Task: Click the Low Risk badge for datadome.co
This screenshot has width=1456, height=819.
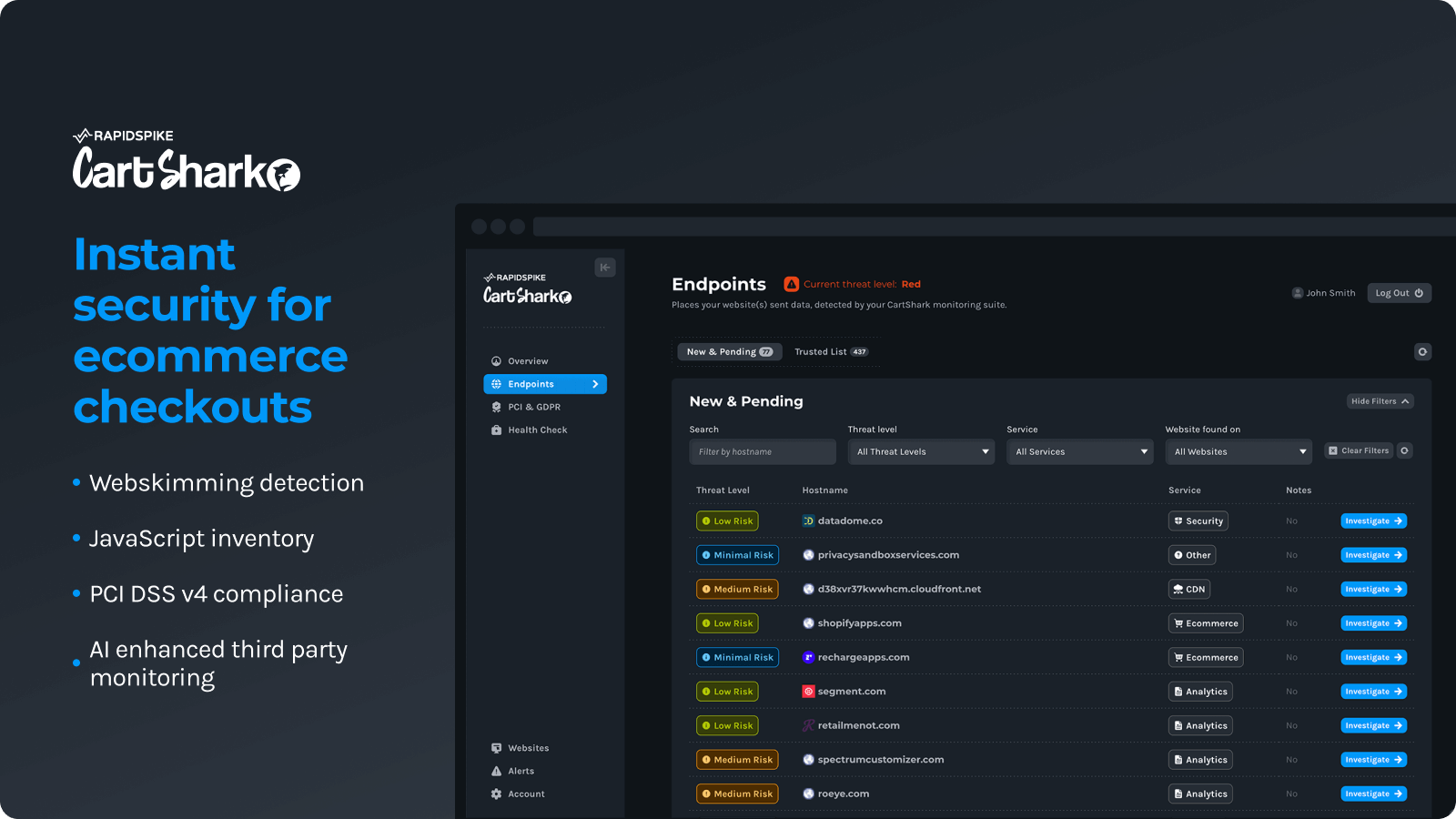Action: tap(727, 521)
